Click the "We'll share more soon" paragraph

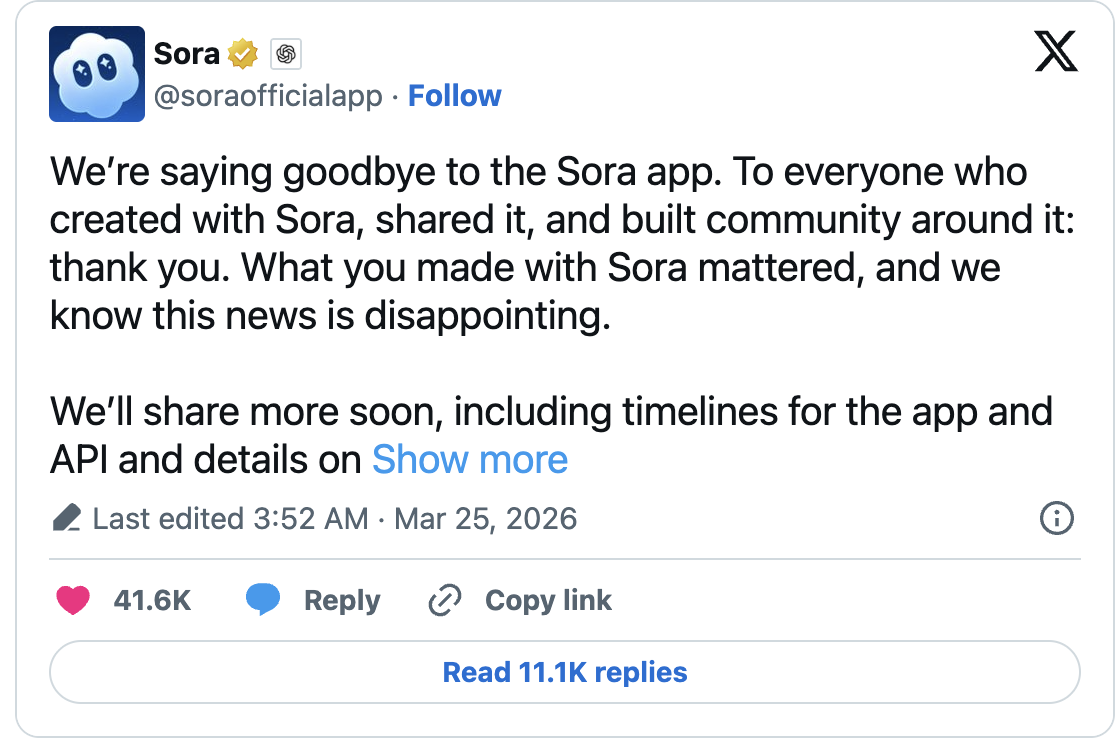click(x=550, y=412)
